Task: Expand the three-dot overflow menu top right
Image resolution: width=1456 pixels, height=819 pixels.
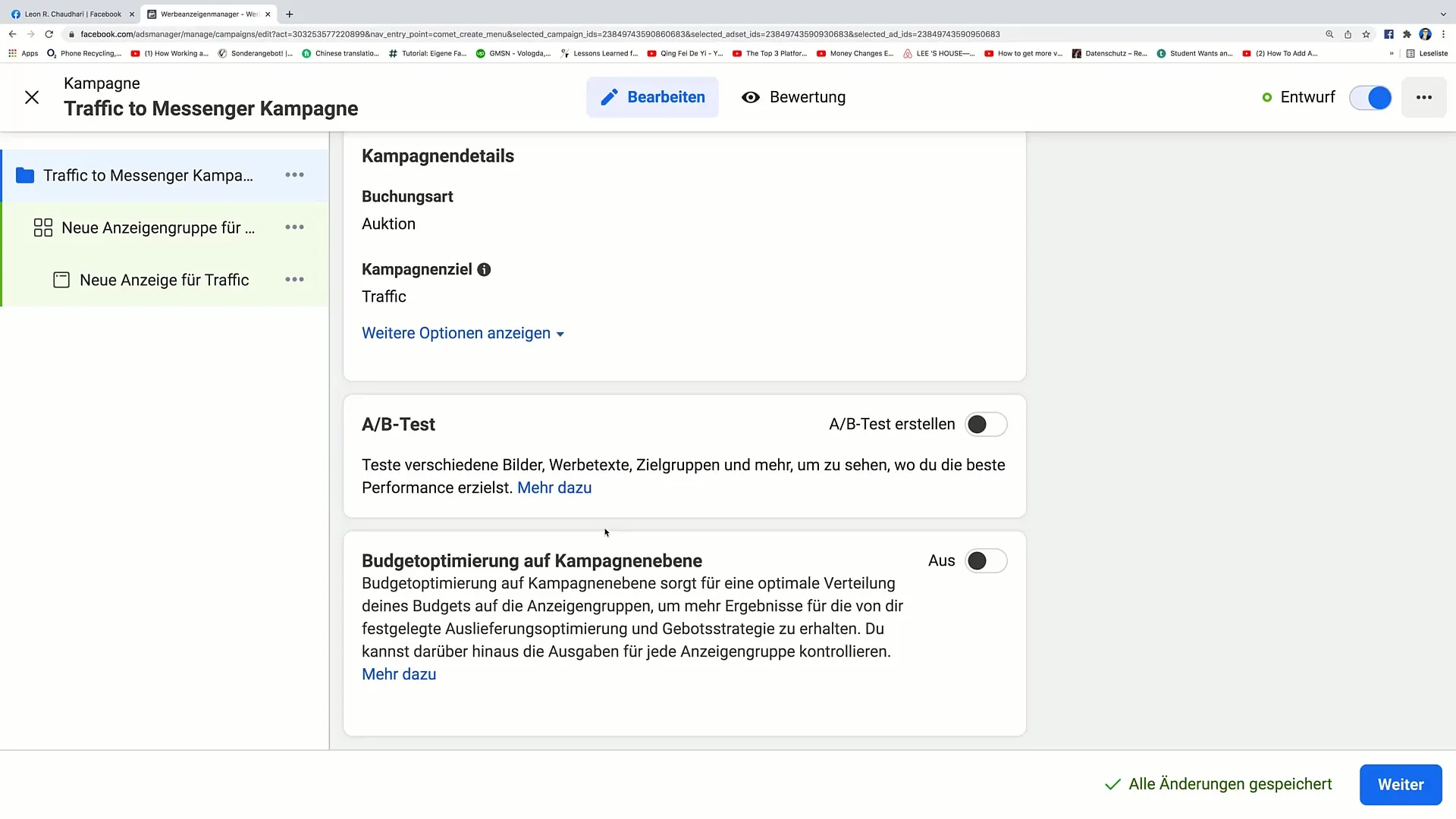Action: [1424, 97]
